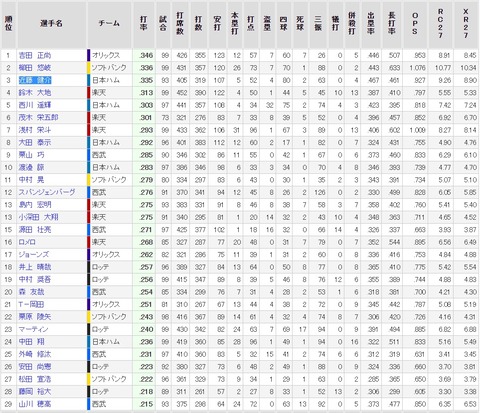Open player link 松田 宣浩
Screen dimensions: 480x413
(35, 379)
